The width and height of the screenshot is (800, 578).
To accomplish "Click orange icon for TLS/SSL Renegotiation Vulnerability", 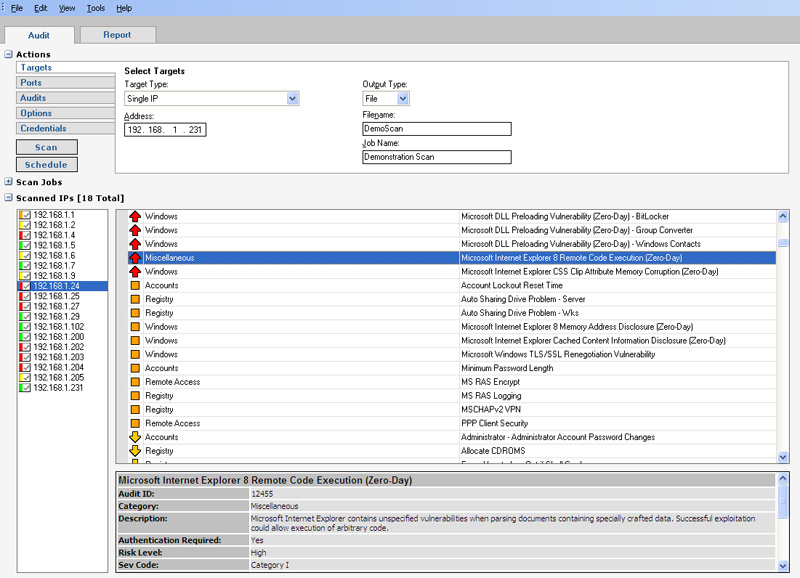I will click(x=135, y=354).
